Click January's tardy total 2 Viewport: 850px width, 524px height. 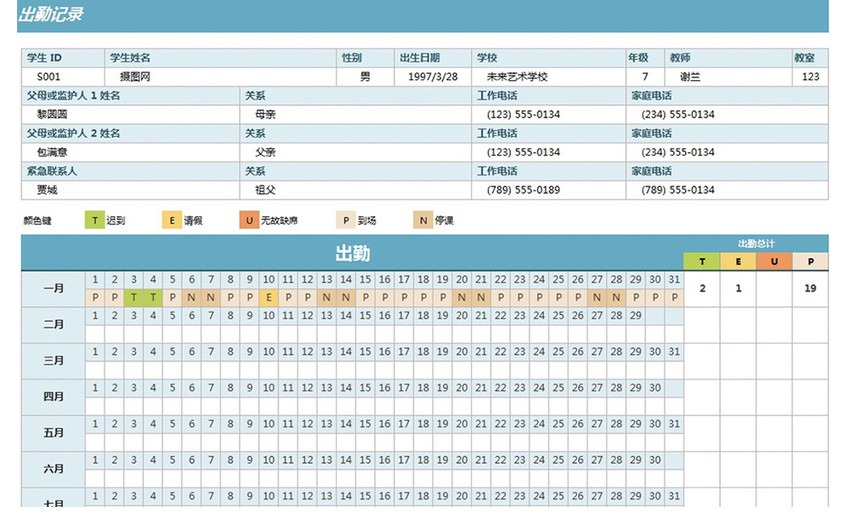702,288
